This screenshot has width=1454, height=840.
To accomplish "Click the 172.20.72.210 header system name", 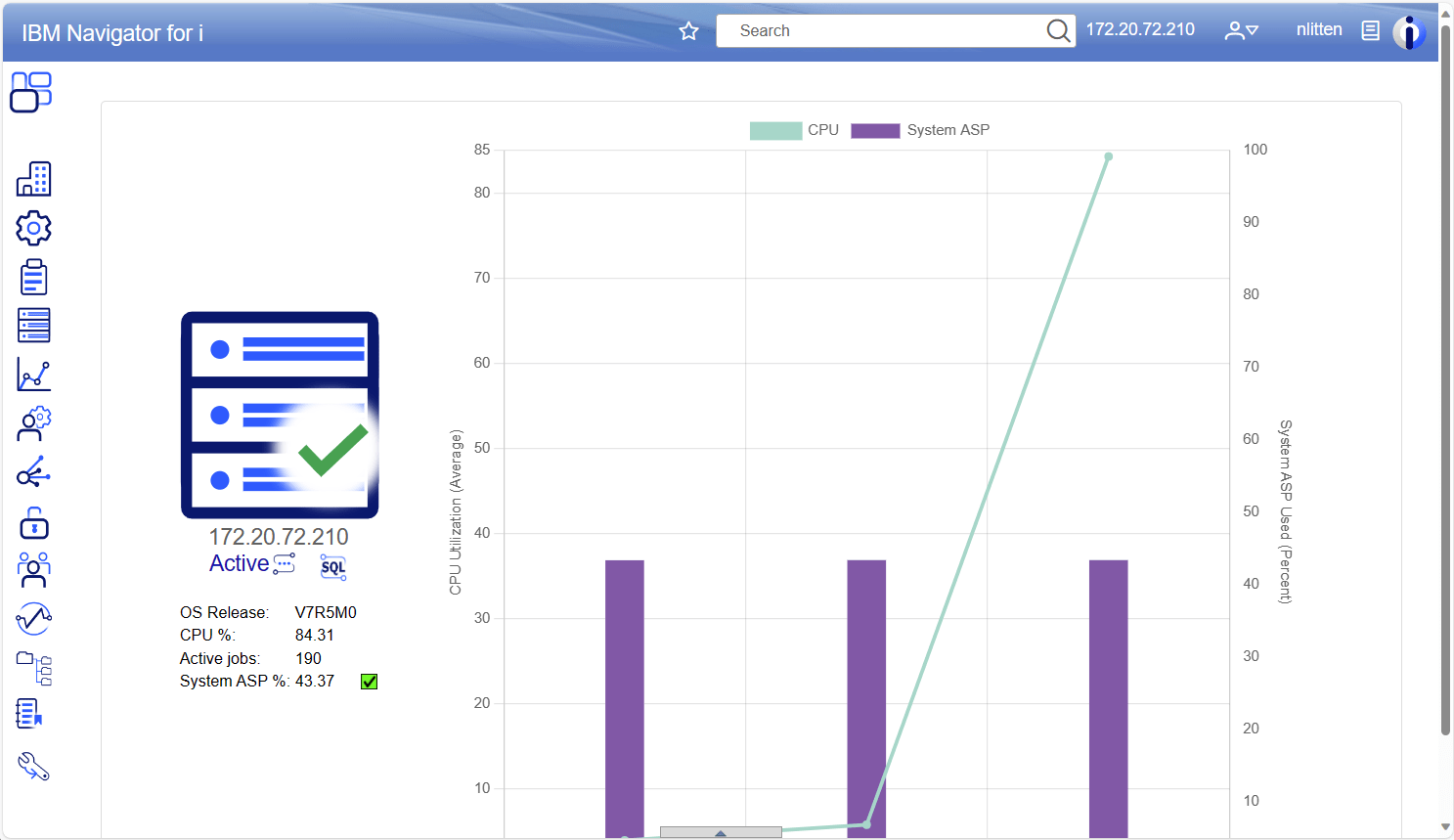I will (x=1140, y=29).
